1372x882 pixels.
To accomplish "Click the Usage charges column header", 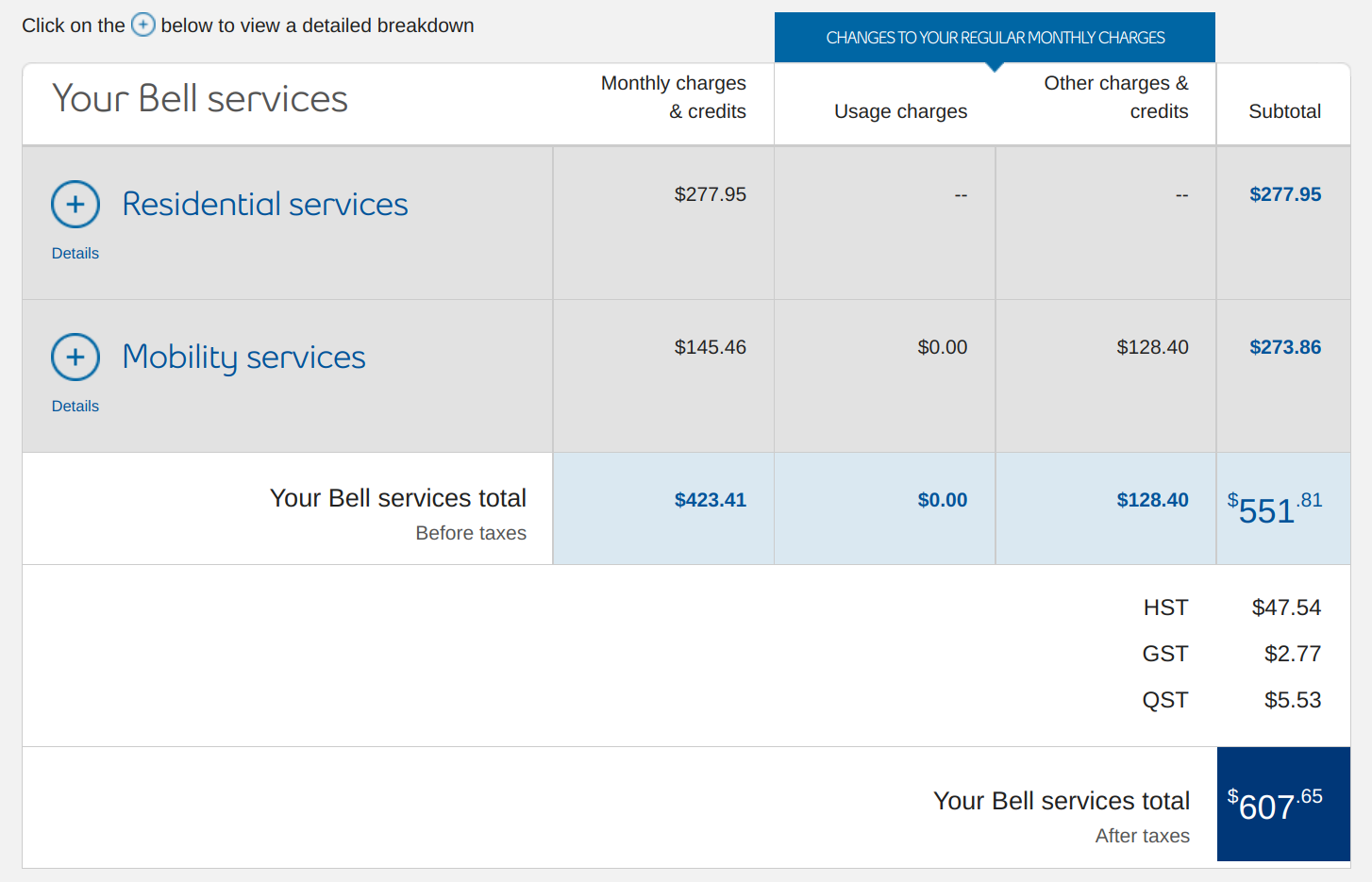I will point(901,111).
